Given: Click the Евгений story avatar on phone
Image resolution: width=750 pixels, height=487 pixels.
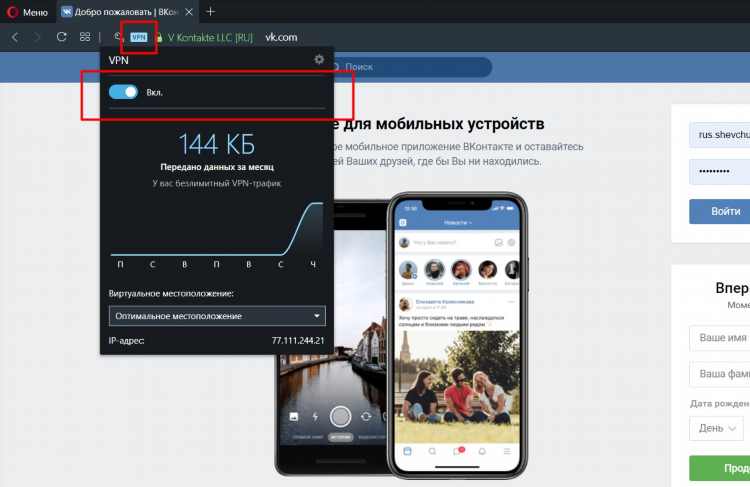Looking at the screenshot, I should point(461,270).
